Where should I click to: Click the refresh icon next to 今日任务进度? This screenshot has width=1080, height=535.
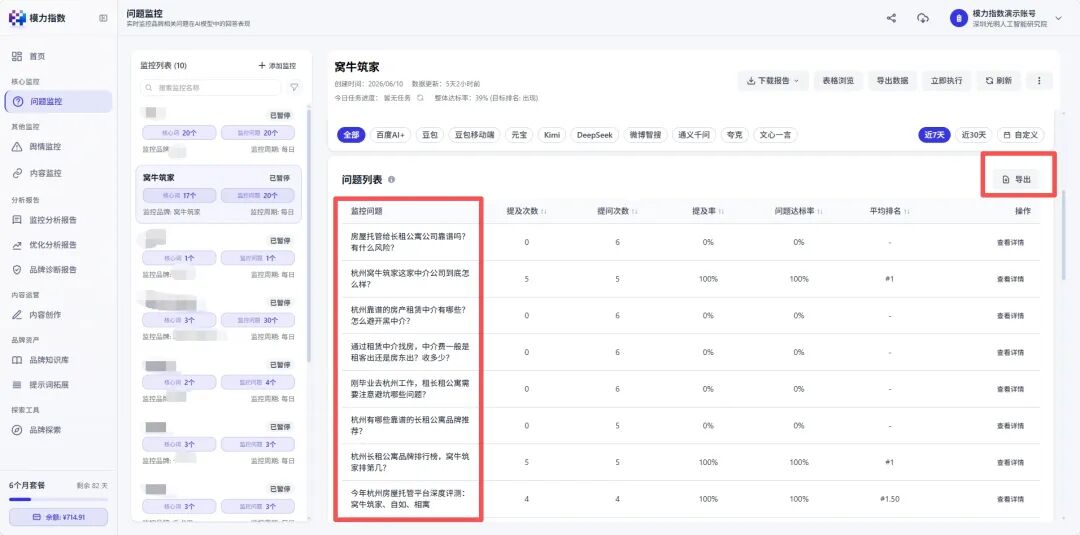click(420, 98)
